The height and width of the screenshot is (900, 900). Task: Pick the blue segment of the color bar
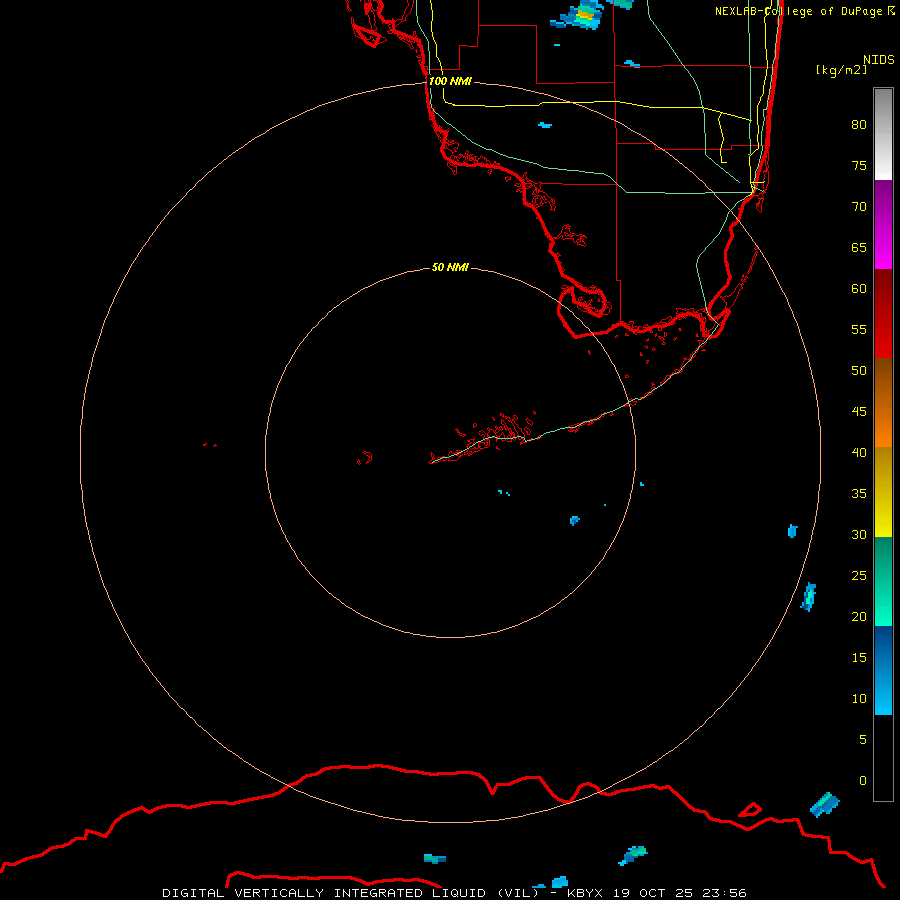883,670
